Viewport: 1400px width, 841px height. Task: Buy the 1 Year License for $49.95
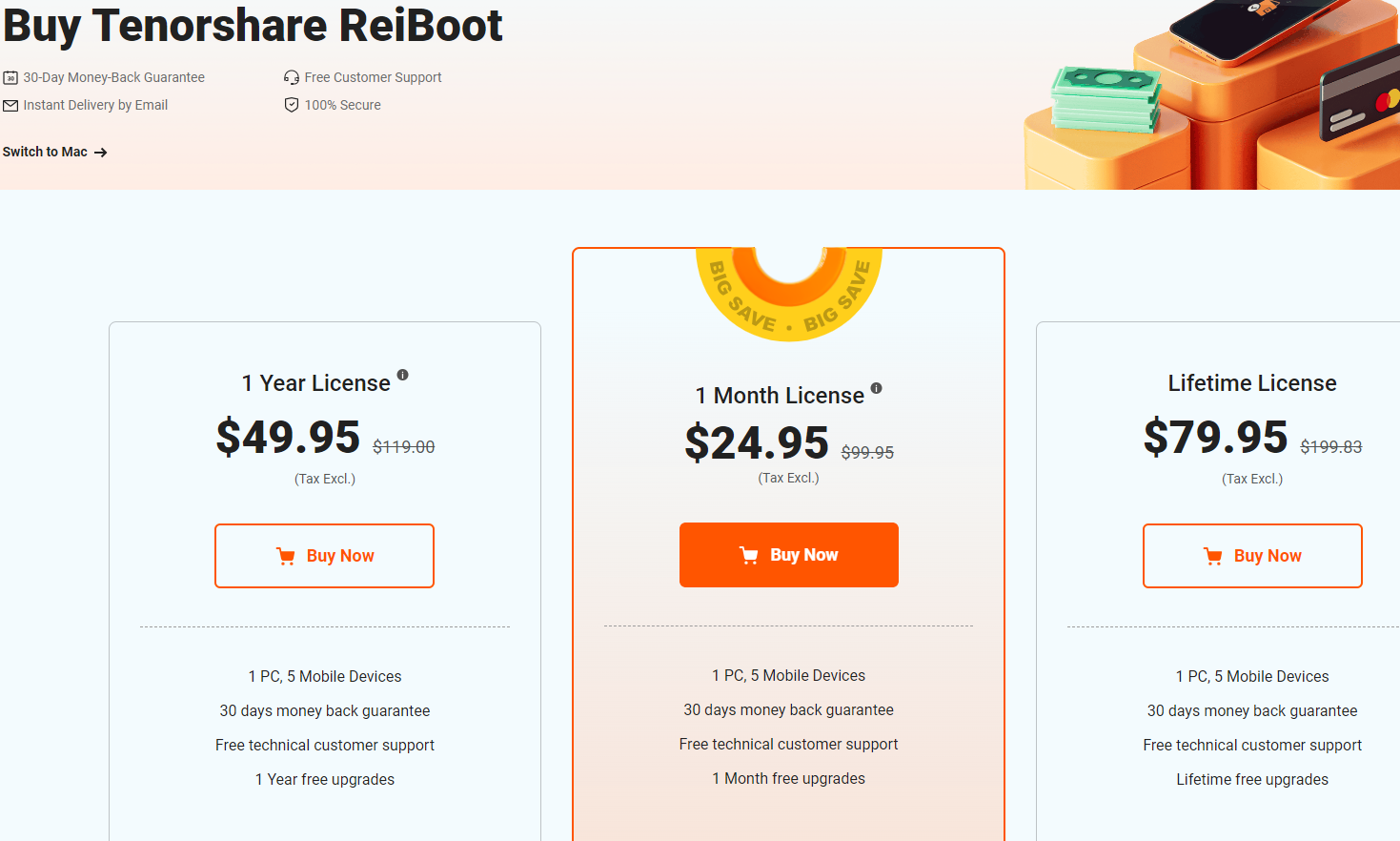(x=324, y=556)
